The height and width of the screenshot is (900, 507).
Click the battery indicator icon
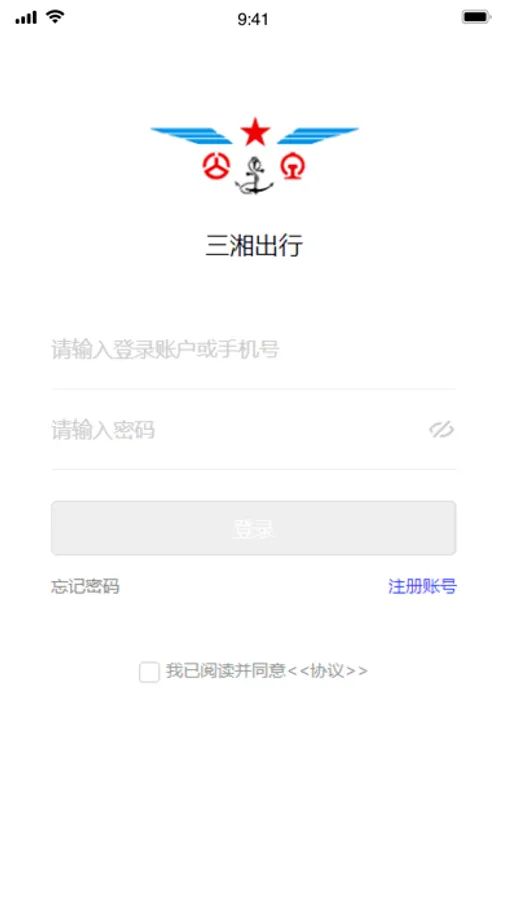click(x=477, y=17)
